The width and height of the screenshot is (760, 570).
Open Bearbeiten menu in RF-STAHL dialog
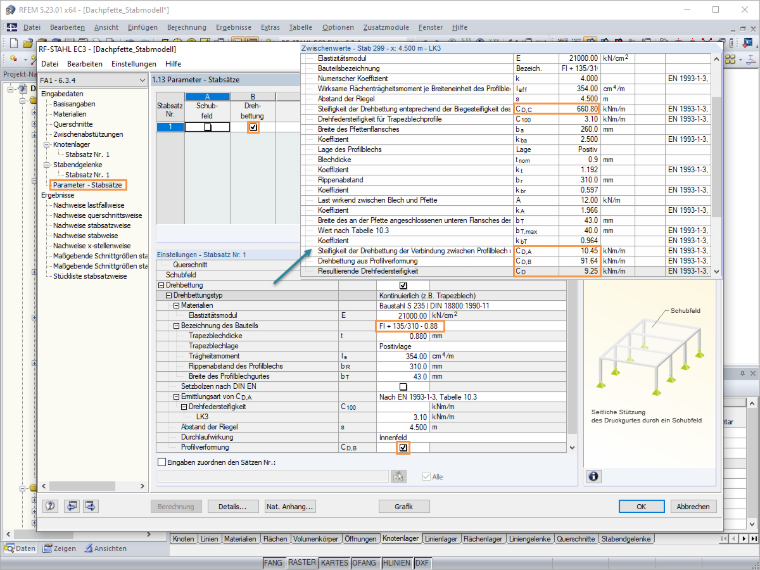(x=84, y=64)
